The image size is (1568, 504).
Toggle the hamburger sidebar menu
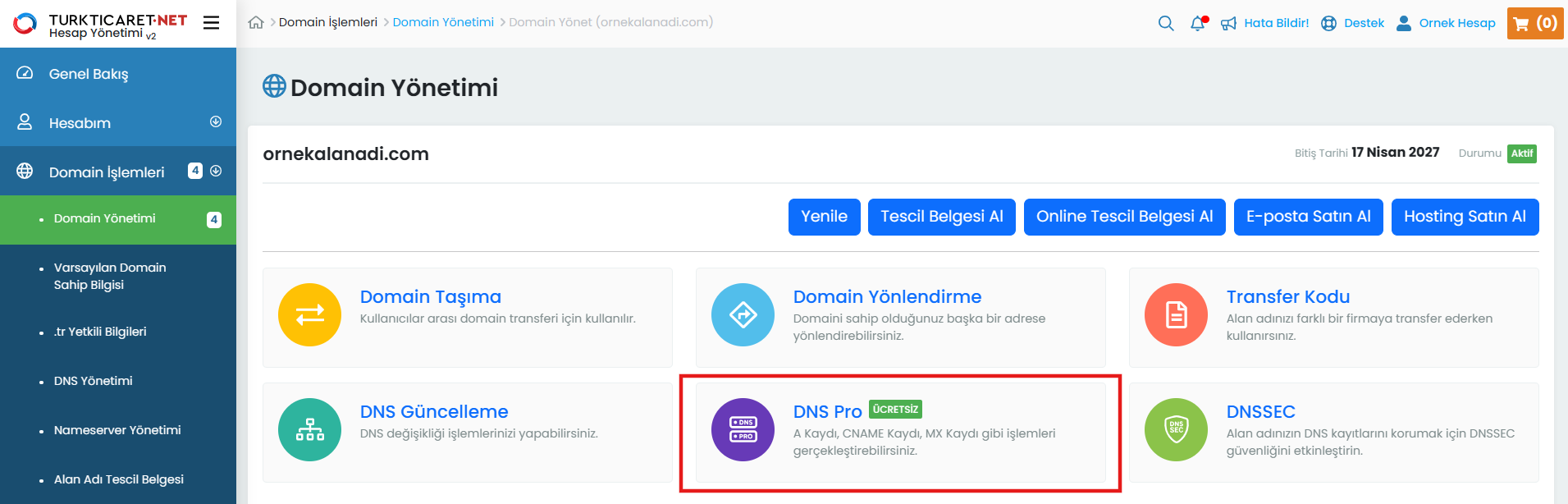coord(211,23)
